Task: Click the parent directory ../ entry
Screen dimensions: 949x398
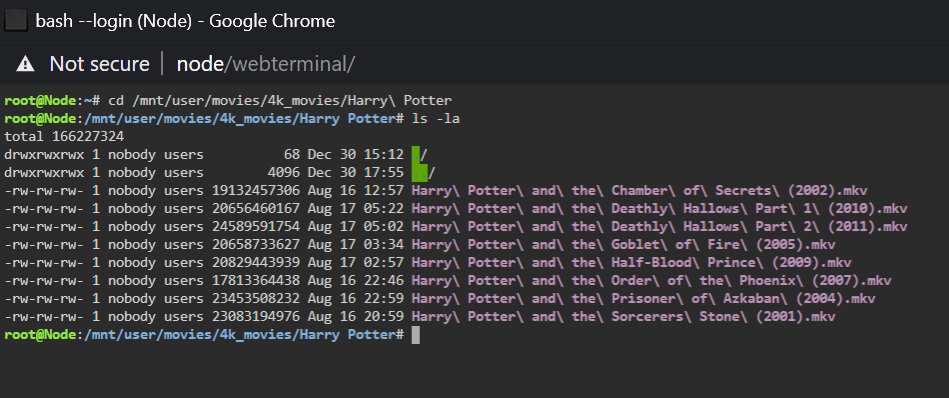Action: coord(423,173)
